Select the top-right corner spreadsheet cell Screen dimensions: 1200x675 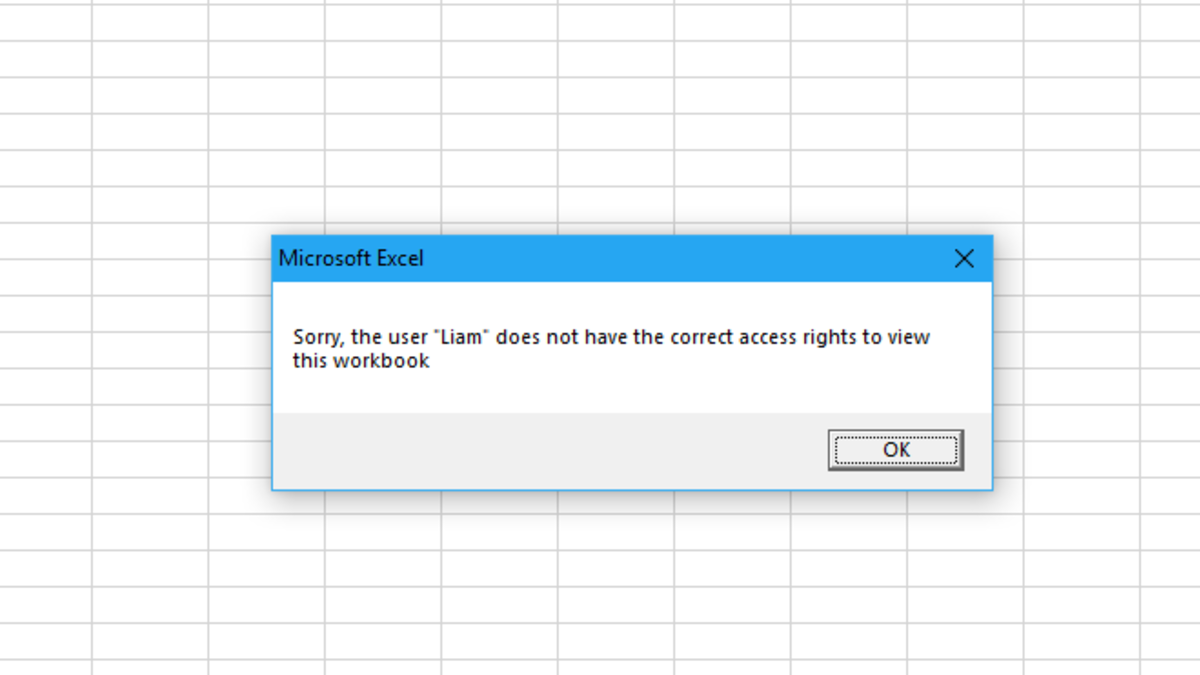1170,22
